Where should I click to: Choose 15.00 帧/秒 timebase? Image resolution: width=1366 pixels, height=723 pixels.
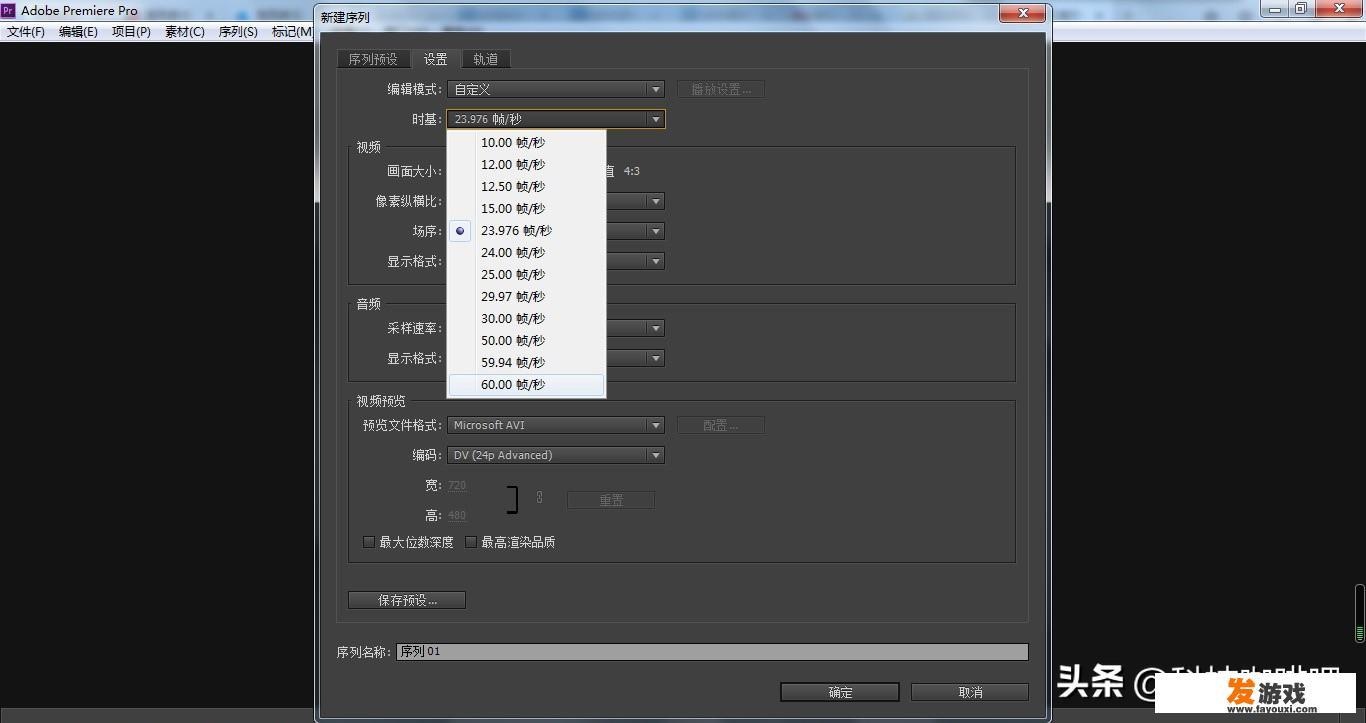tap(526, 209)
